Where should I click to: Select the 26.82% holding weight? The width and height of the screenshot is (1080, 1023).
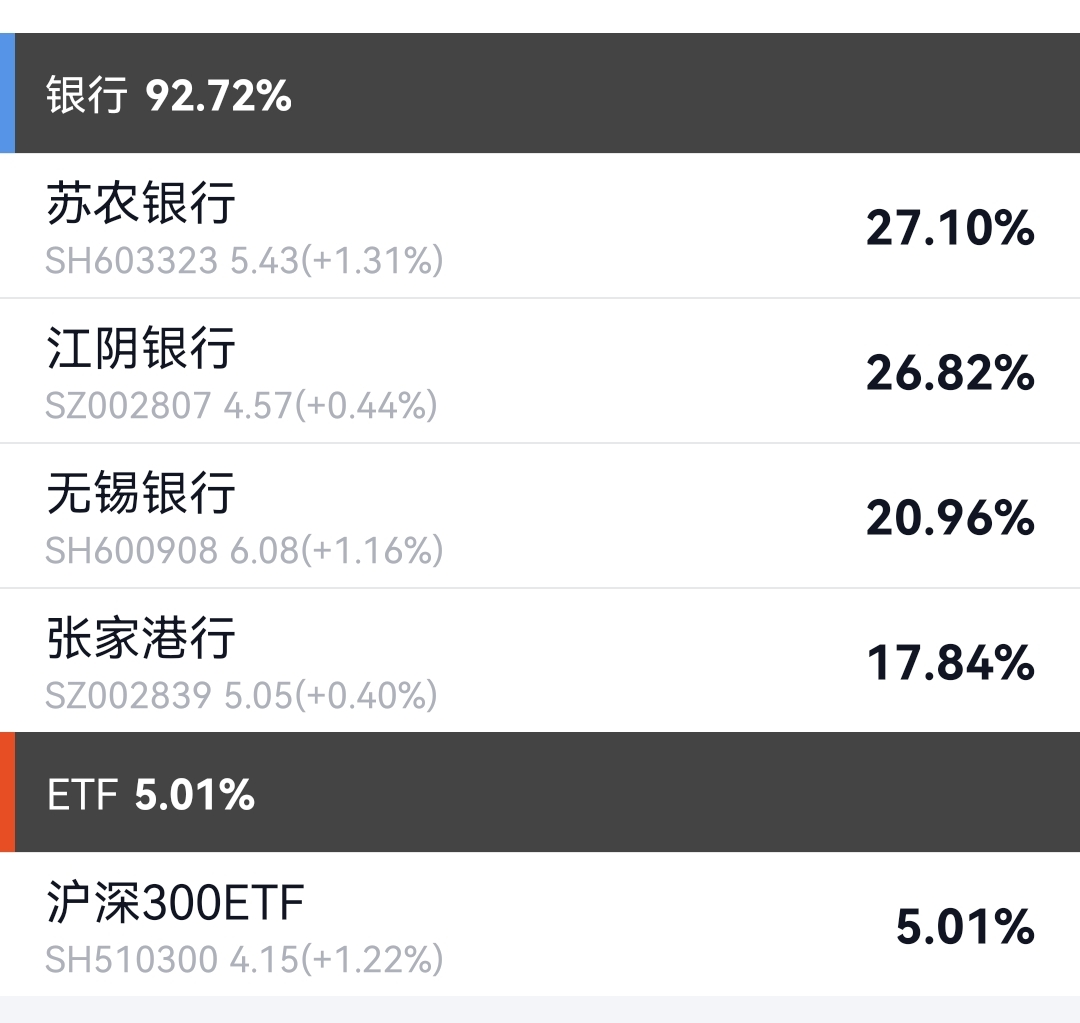point(949,373)
